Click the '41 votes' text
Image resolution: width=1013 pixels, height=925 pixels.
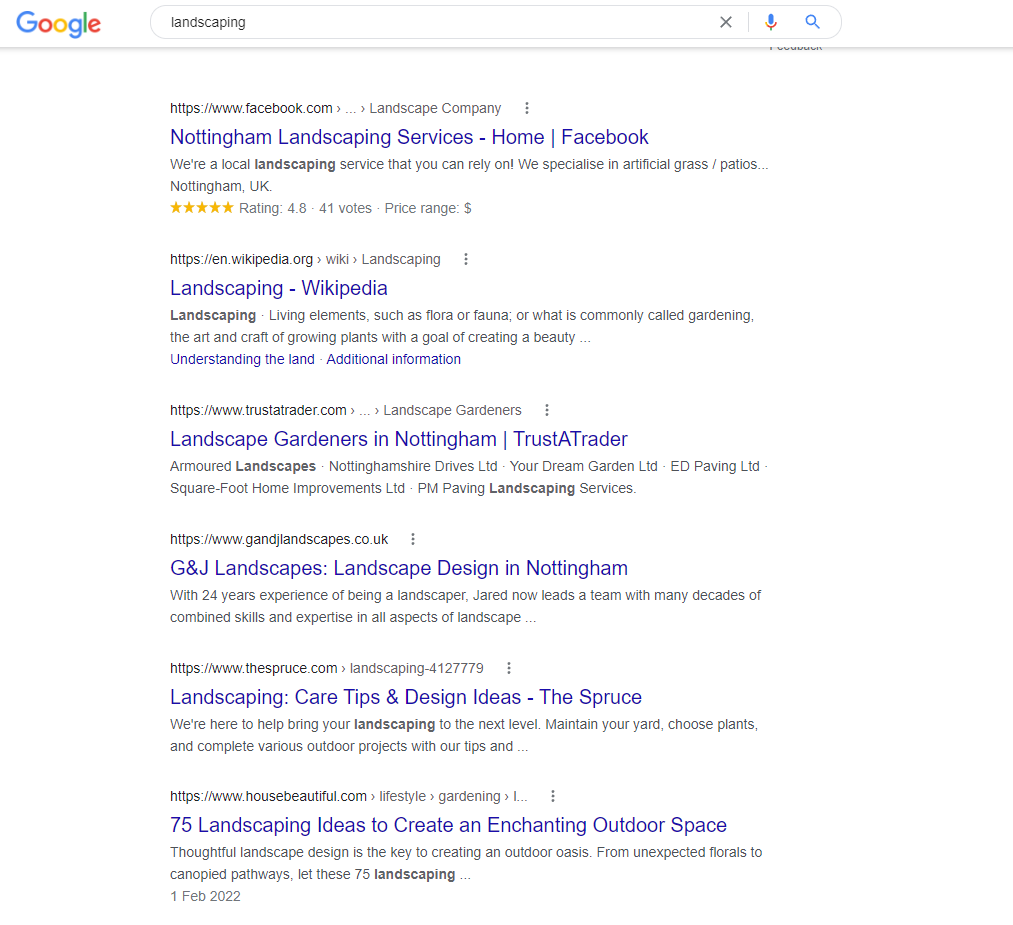coord(346,208)
